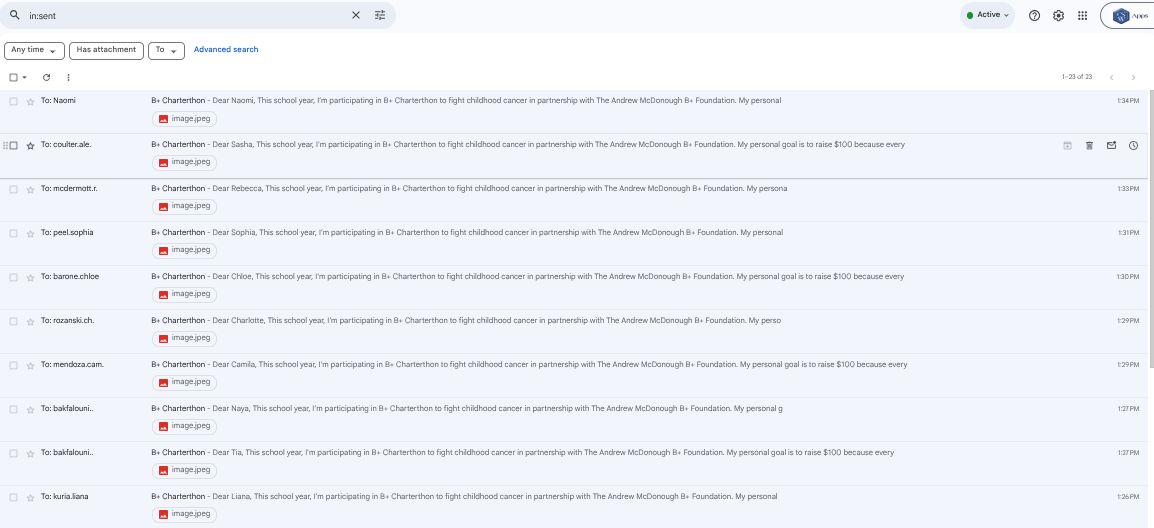1154x528 pixels.
Task: Open the Help question mark icon
Action: 1034,15
